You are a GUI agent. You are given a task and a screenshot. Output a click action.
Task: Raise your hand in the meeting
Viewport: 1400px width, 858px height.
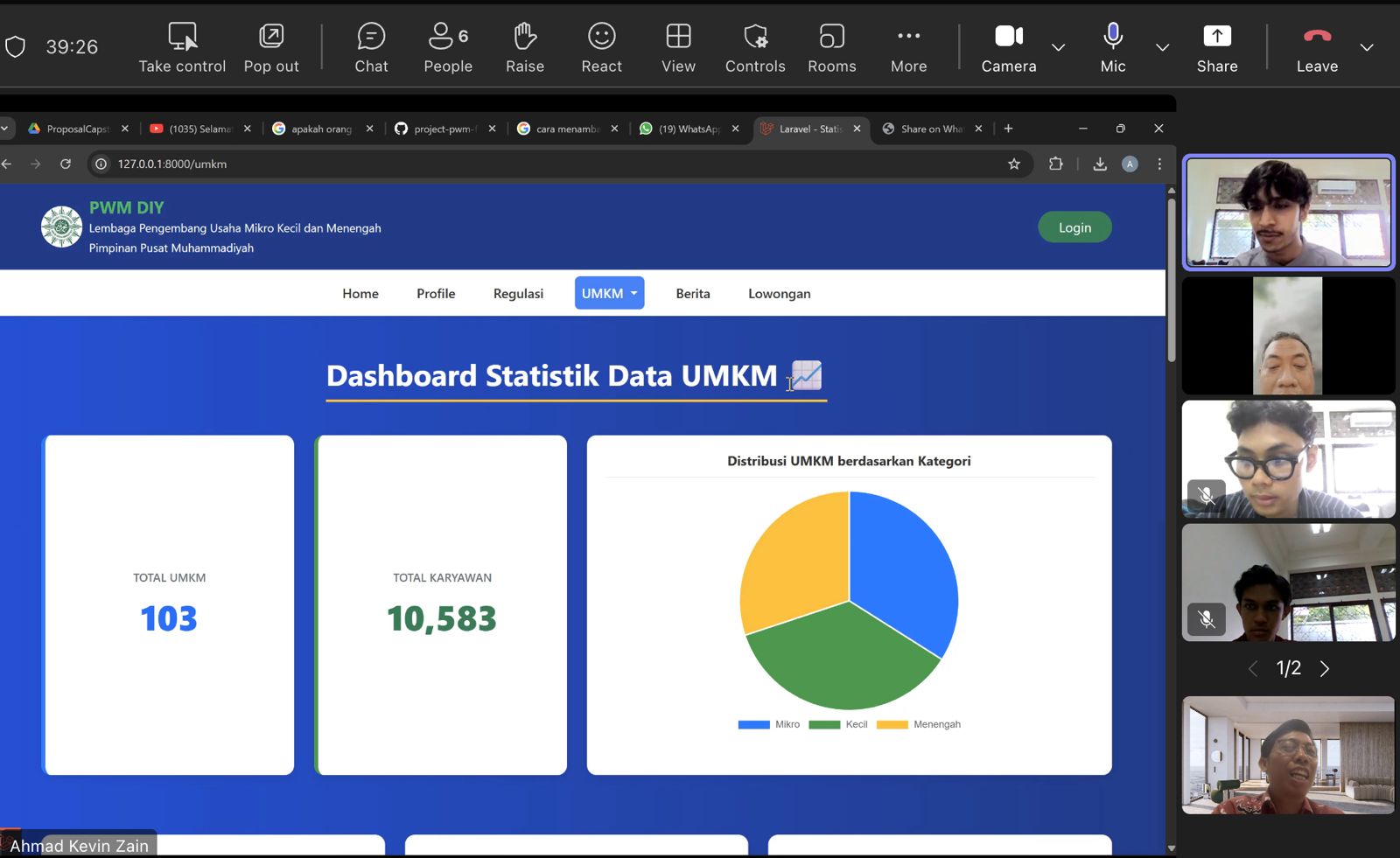(524, 47)
